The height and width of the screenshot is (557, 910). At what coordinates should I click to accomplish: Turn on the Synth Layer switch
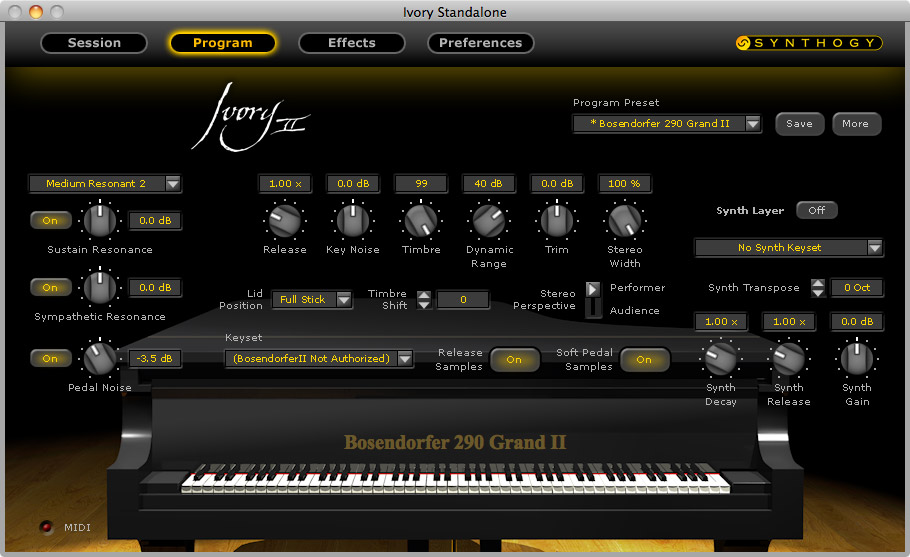[817, 210]
